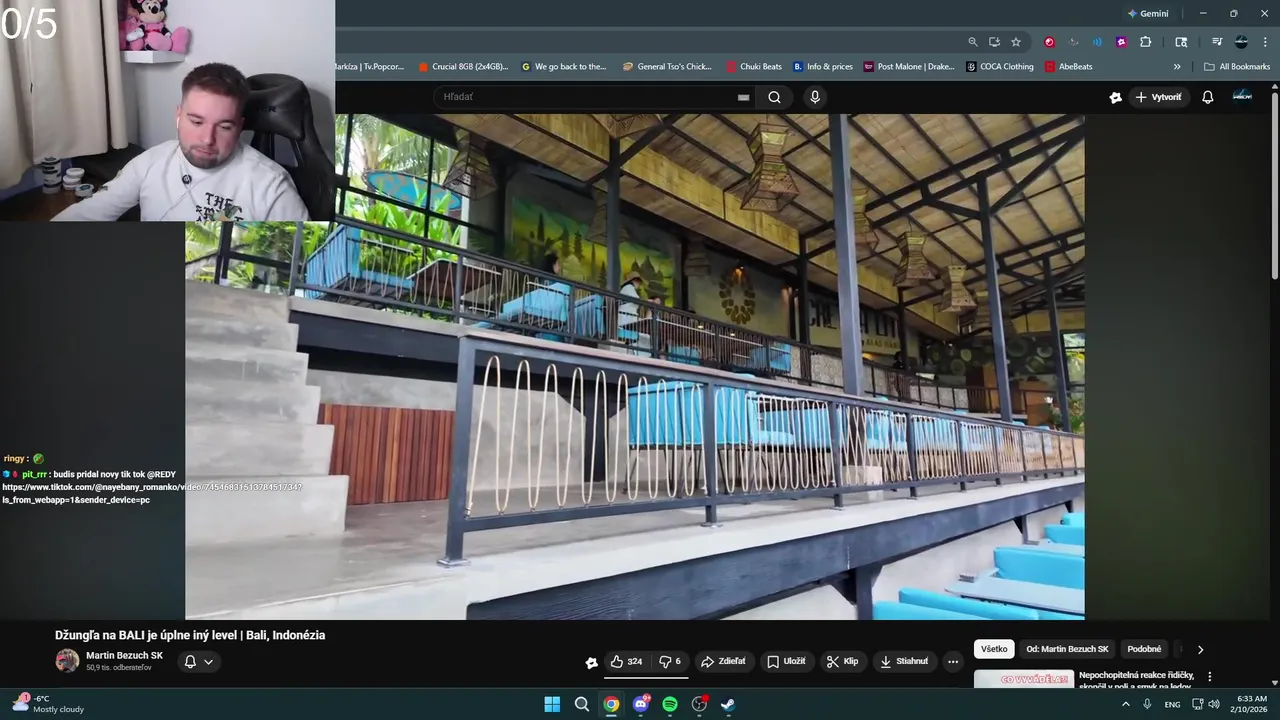Open the Chrome extensions puzzle menu
Viewport: 1280px width, 720px height.
[x=1146, y=42]
